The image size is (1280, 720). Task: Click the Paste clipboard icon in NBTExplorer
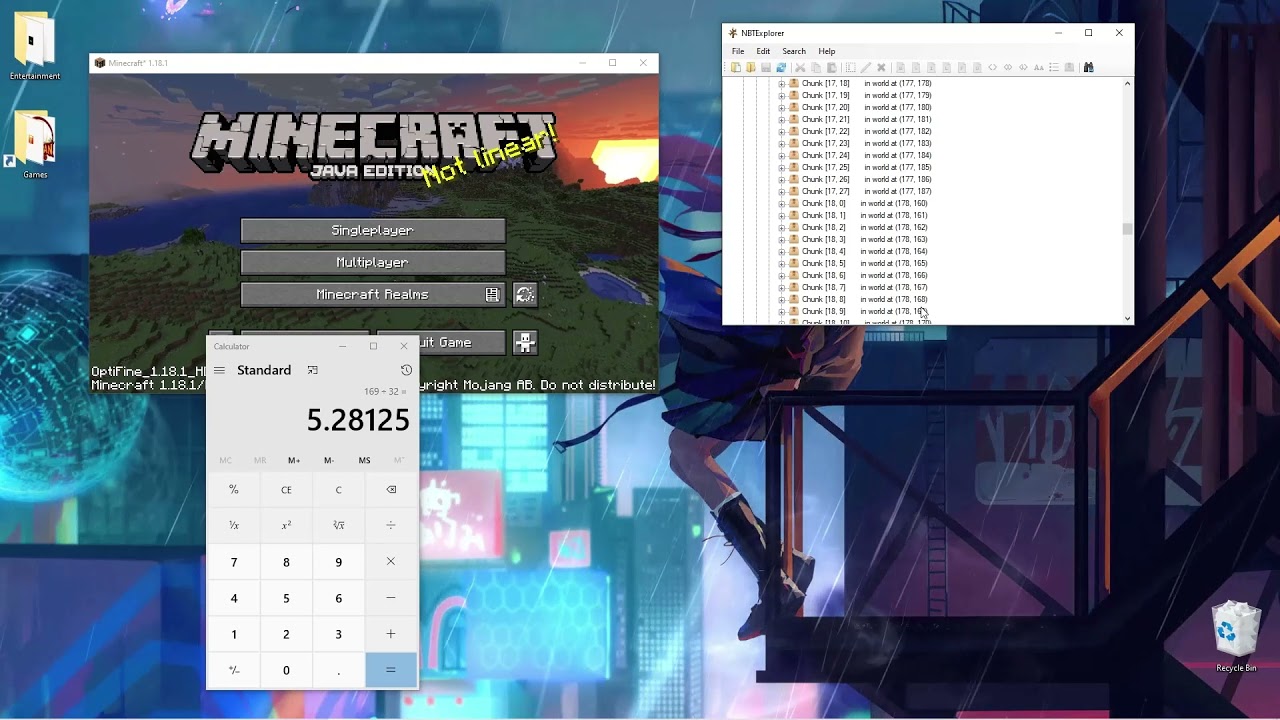tap(831, 67)
